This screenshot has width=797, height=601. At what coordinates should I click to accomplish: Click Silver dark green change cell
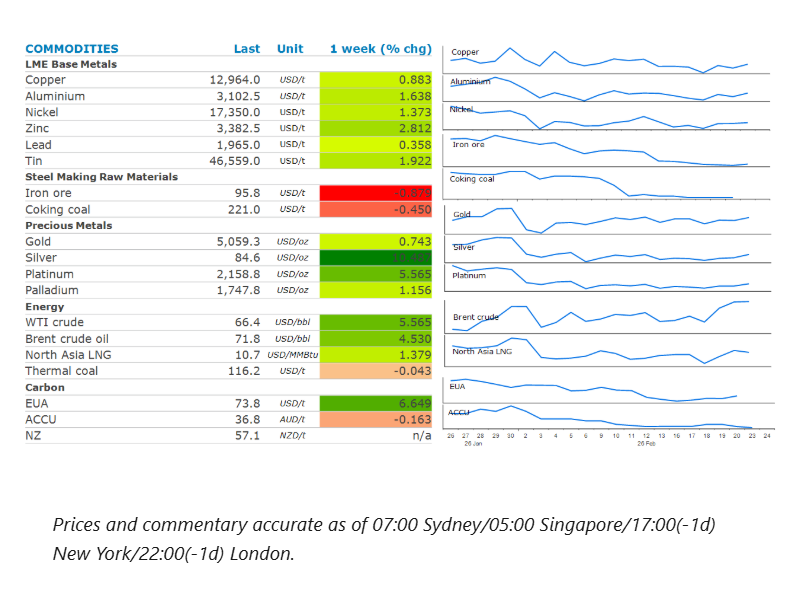(x=376, y=258)
